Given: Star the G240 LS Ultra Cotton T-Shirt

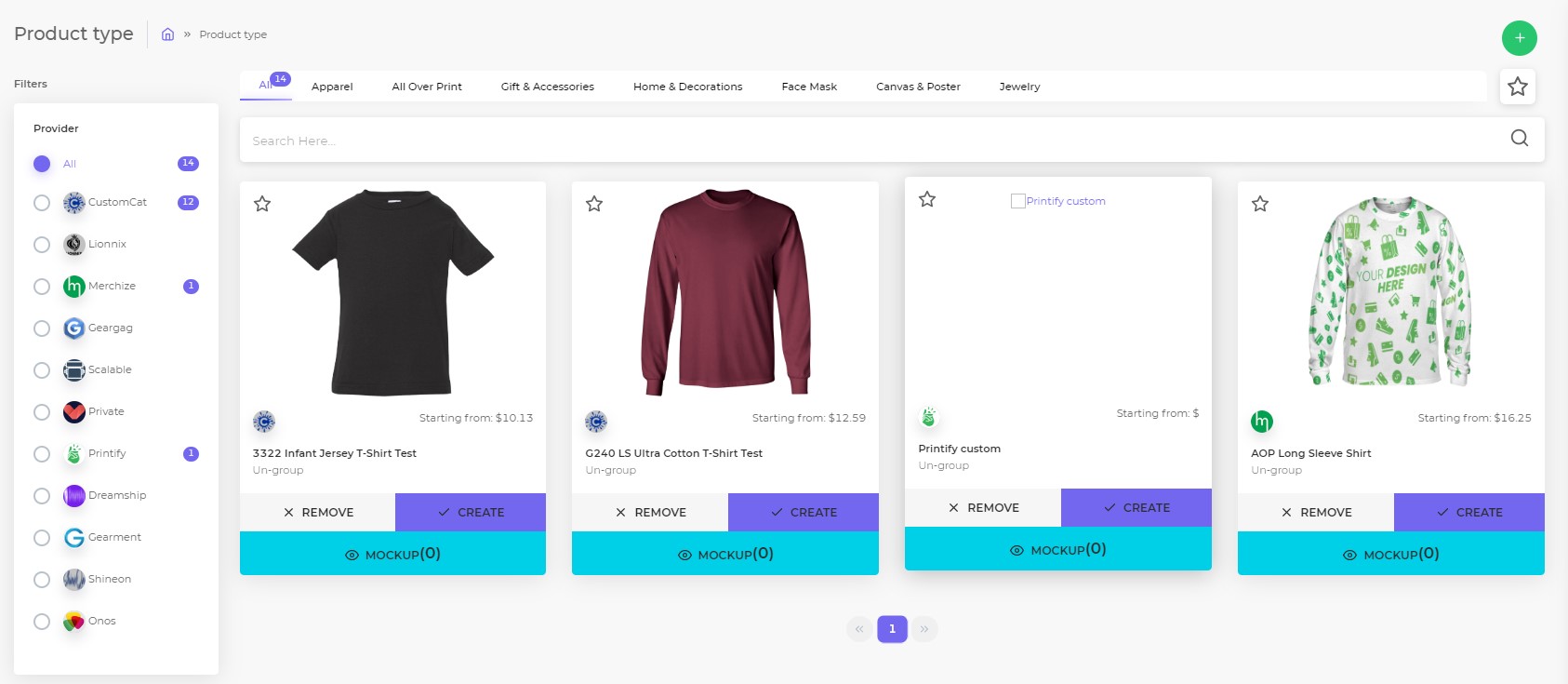Looking at the screenshot, I should pyautogui.click(x=594, y=204).
